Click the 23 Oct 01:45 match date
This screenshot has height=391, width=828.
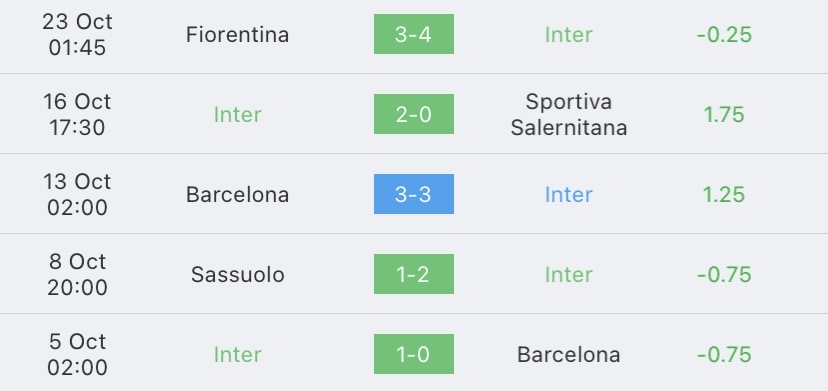[78, 35]
